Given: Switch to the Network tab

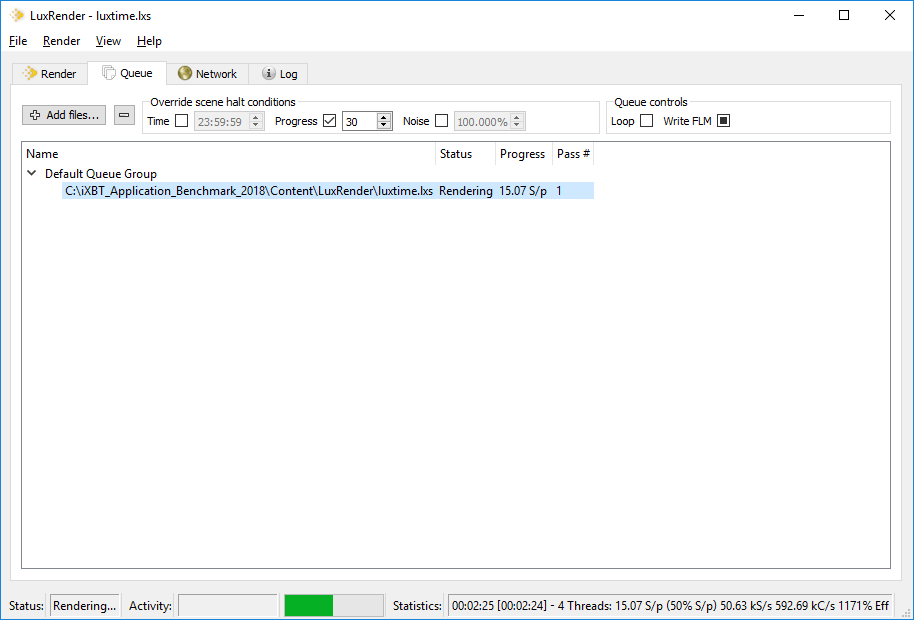Looking at the screenshot, I should point(208,73).
